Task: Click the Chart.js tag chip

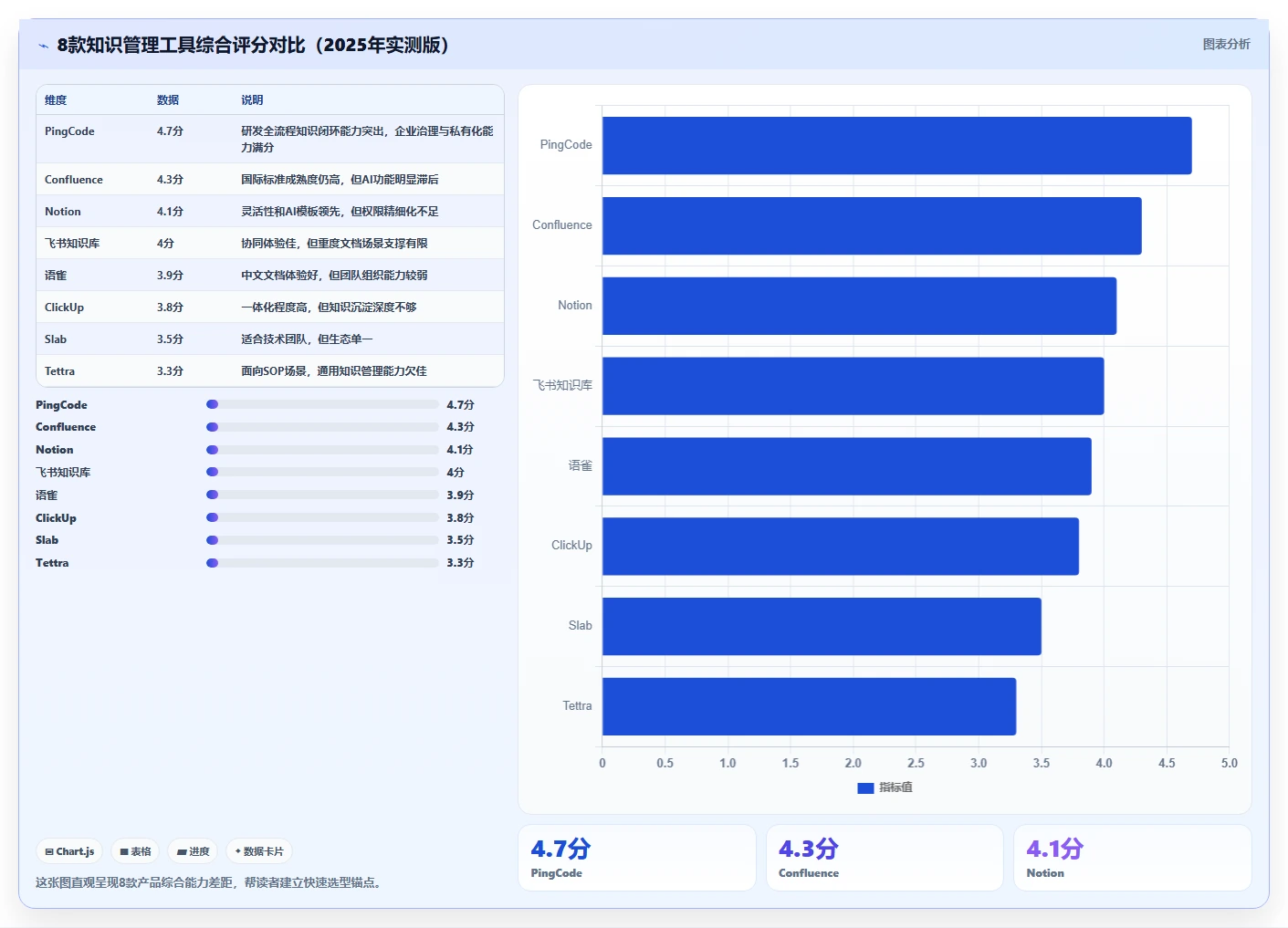Action: pos(69,851)
